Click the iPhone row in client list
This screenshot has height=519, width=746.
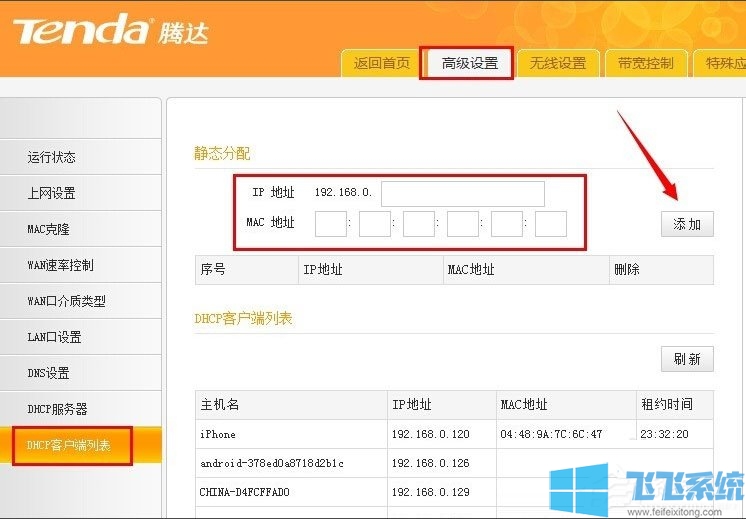290,434
